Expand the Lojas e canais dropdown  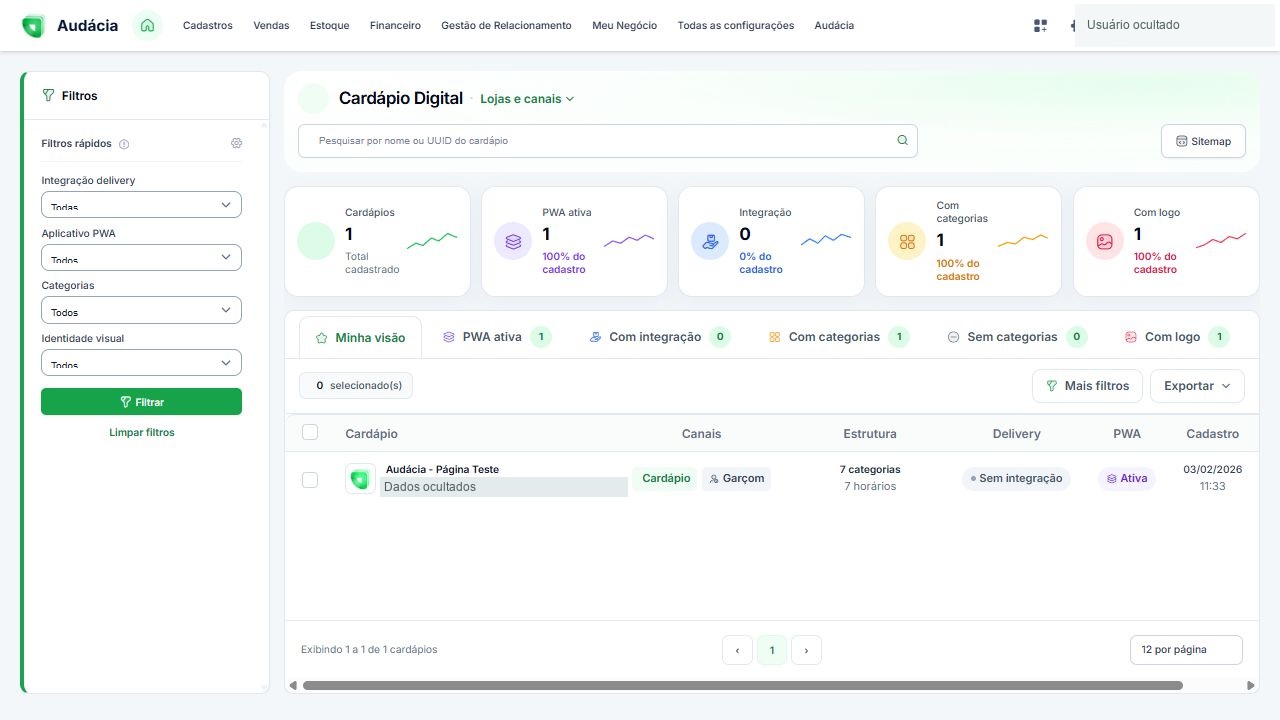[x=527, y=99]
